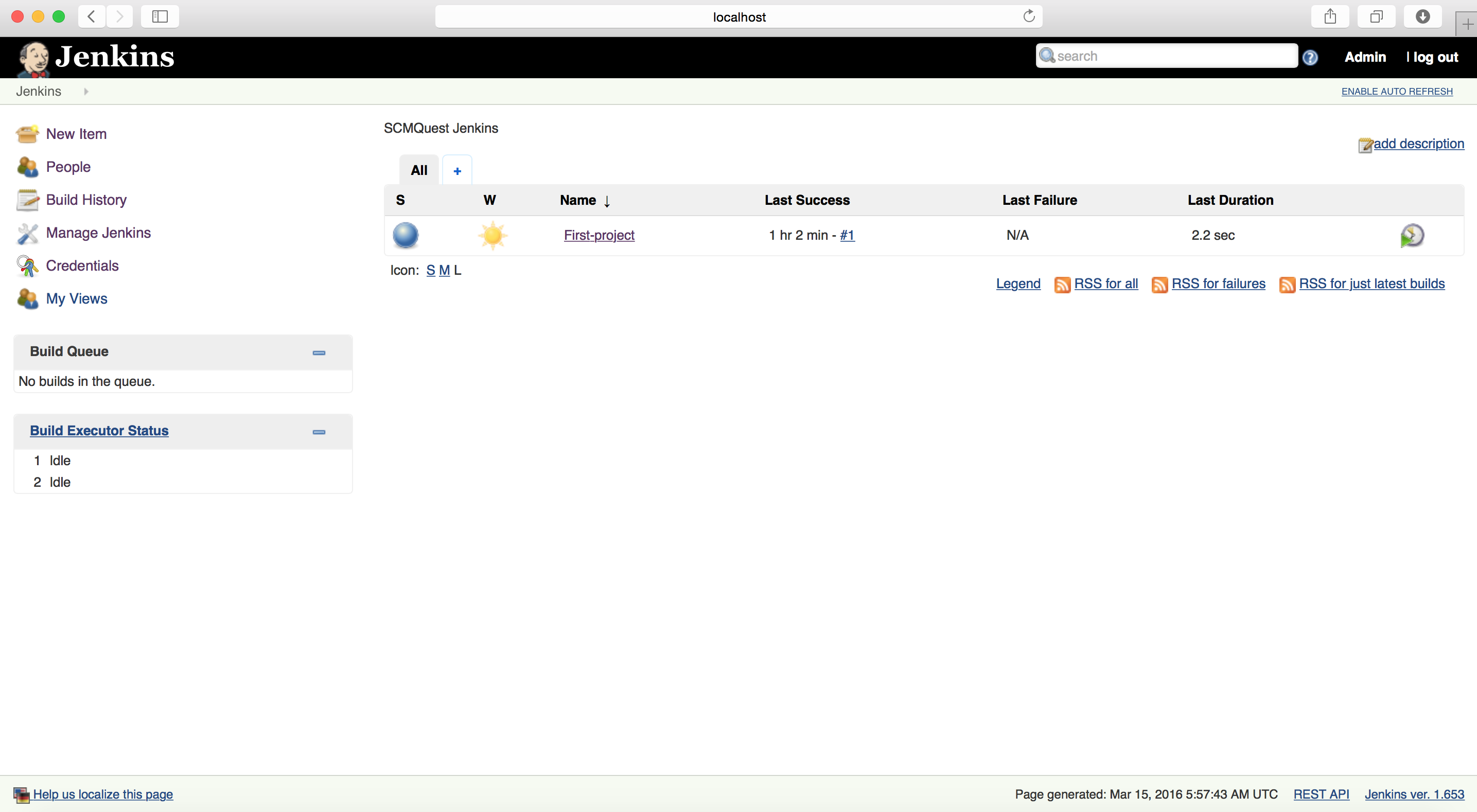Screen dimensions: 1477x812
Task: Set icon size to M
Action: point(444,271)
